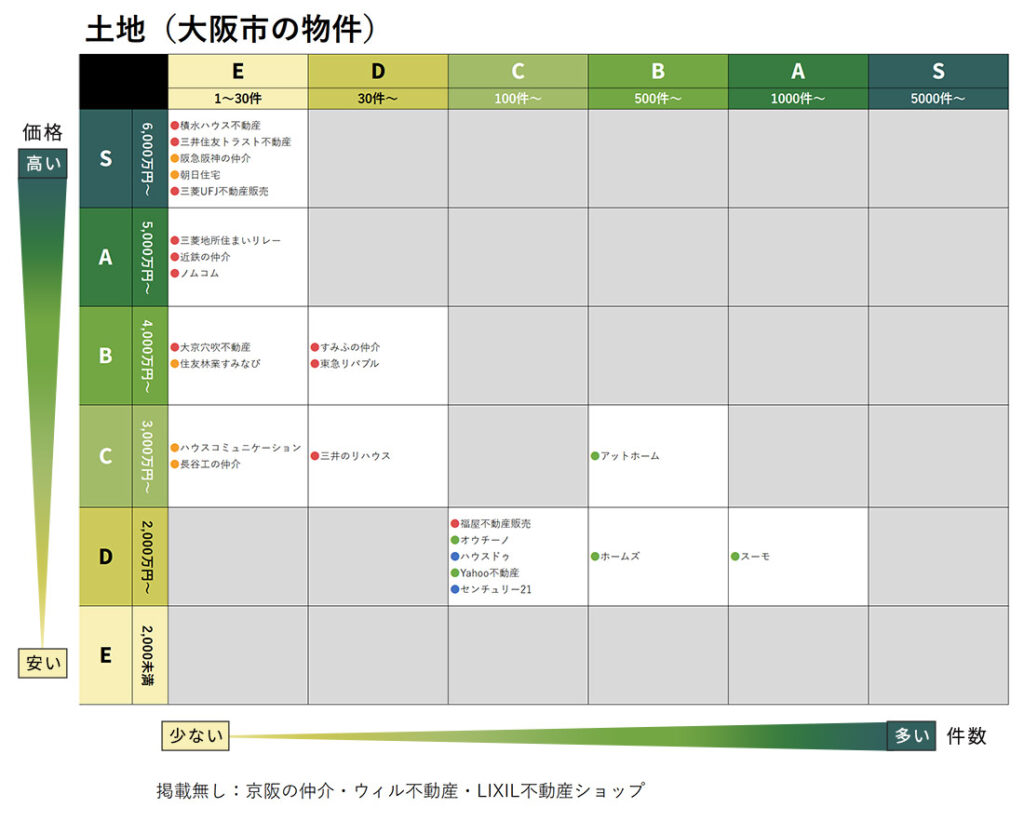Open the Yahoo!不動産 entry
Image resolution: width=1024 pixels, height=821 pixels.
click(489, 573)
